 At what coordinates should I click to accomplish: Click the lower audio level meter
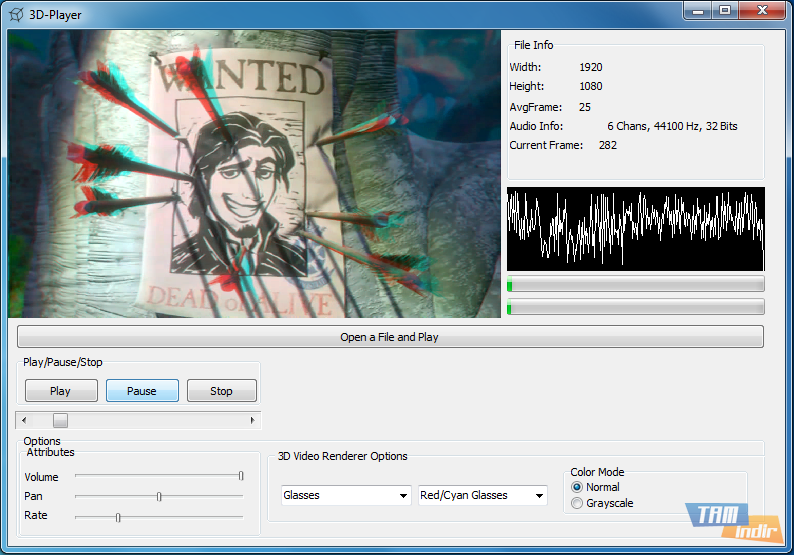[x=636, y=306]
